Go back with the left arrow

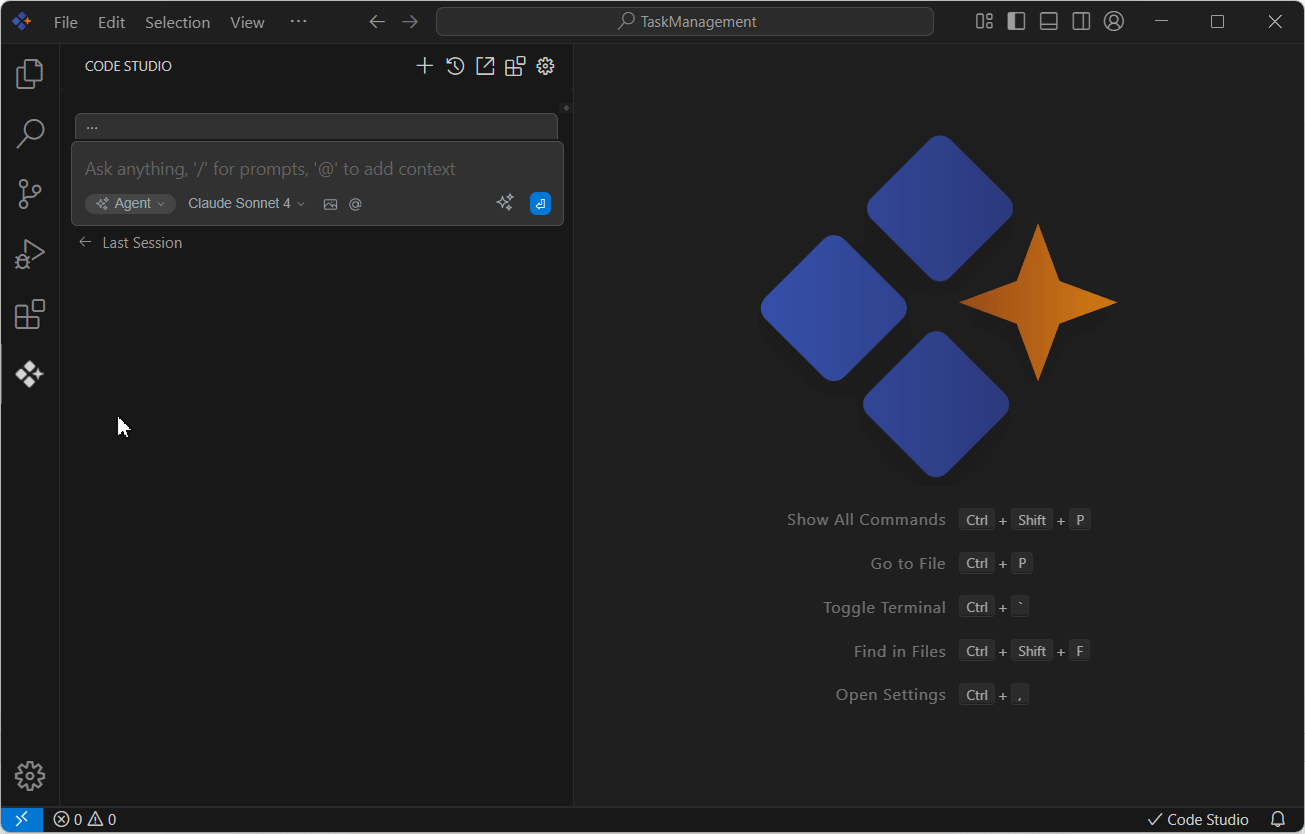[377, 22]
